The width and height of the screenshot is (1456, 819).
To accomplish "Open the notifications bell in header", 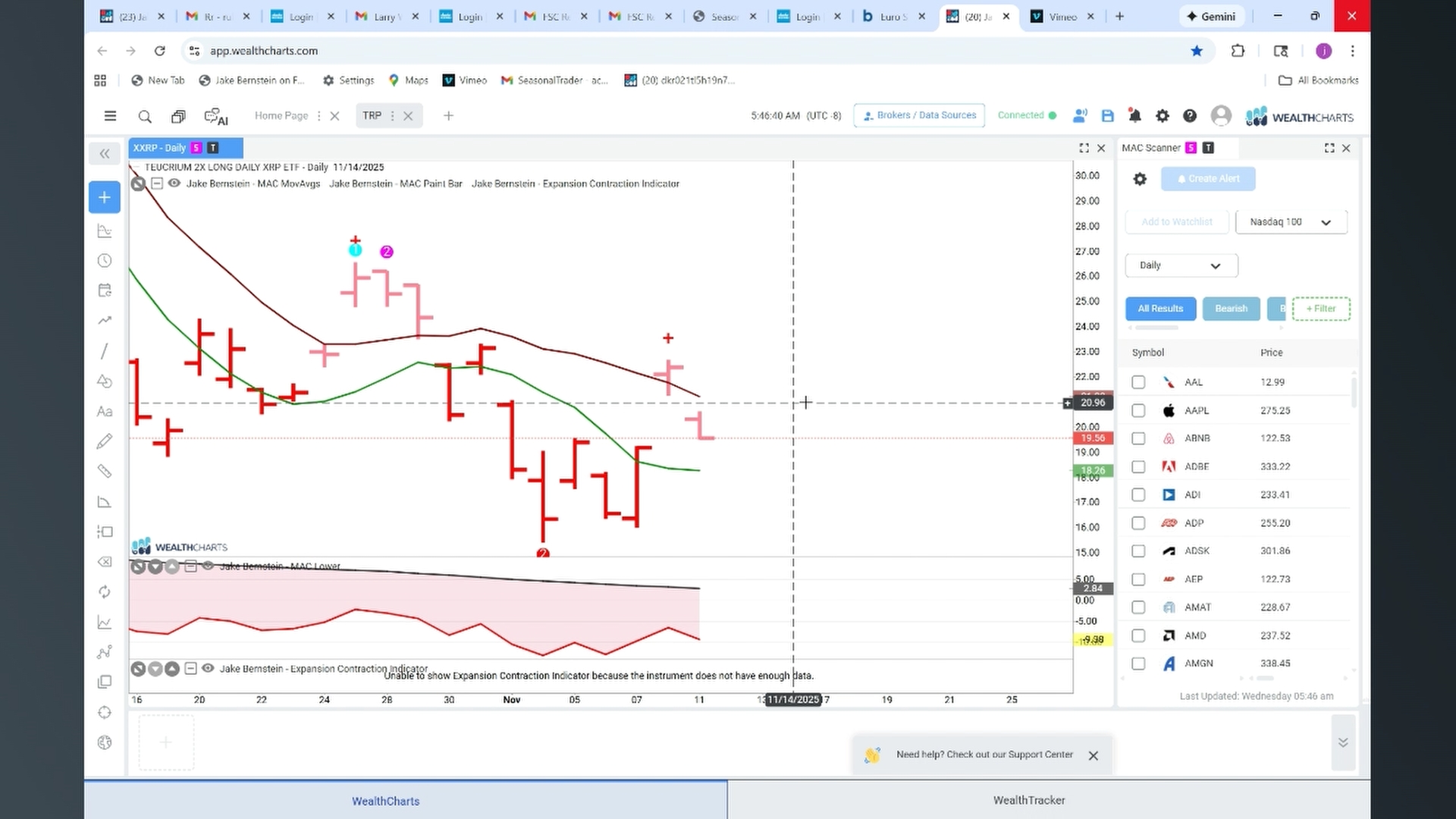I will tap(1134, 116).
